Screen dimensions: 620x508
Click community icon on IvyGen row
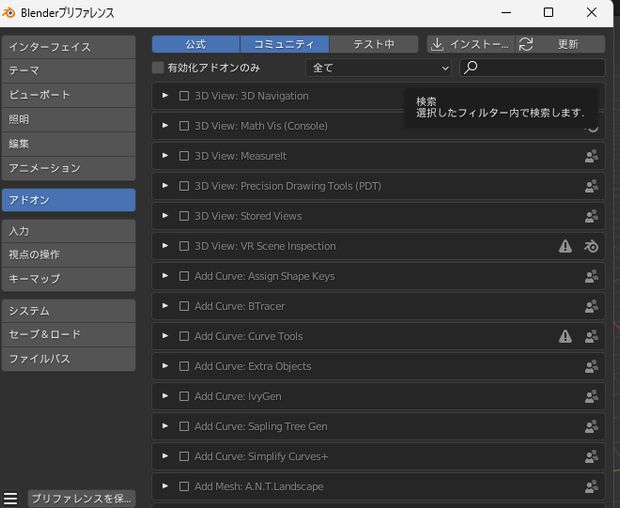point(591,397)
